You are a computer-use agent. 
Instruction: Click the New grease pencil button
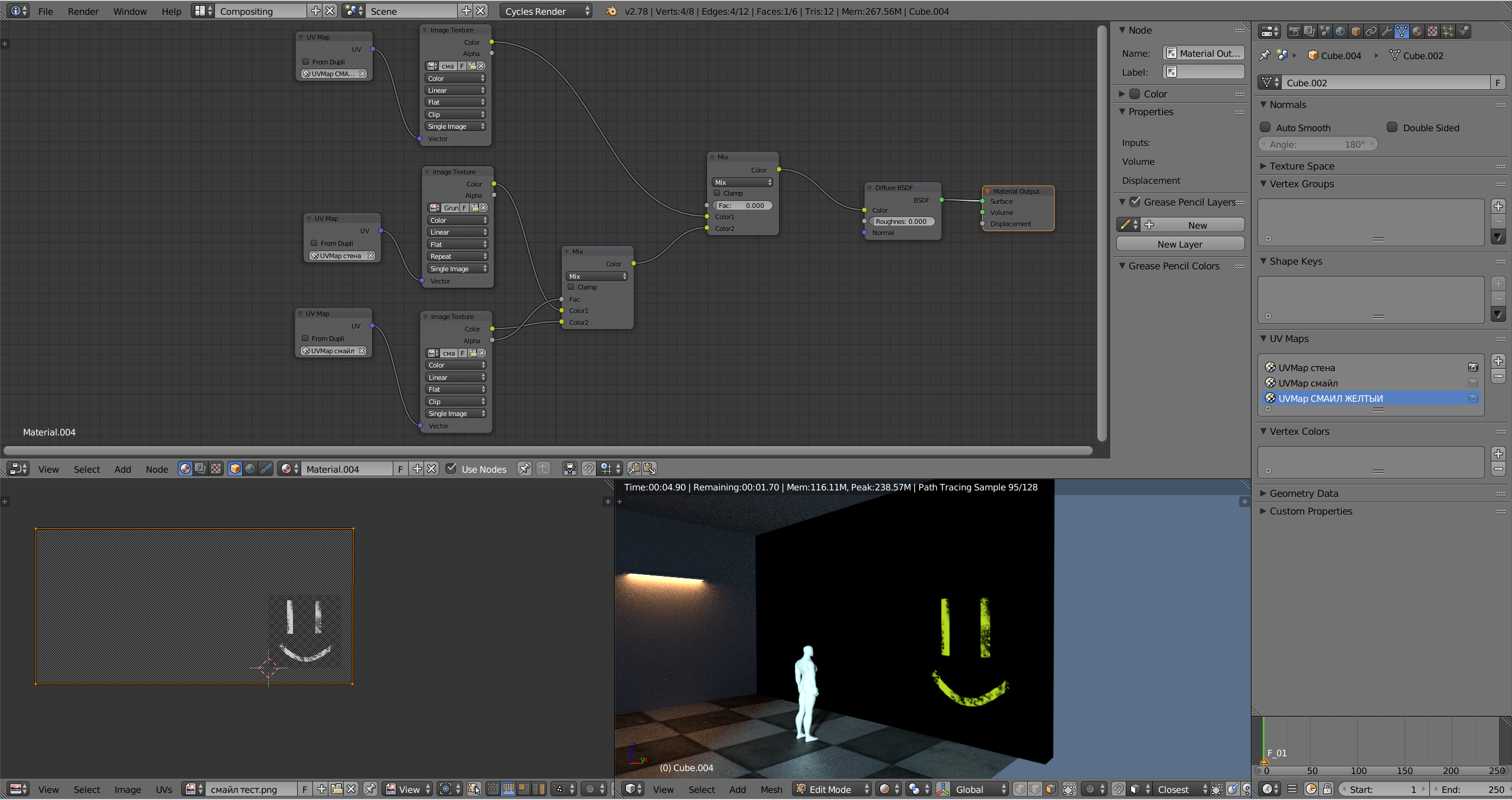[1197, 225]
